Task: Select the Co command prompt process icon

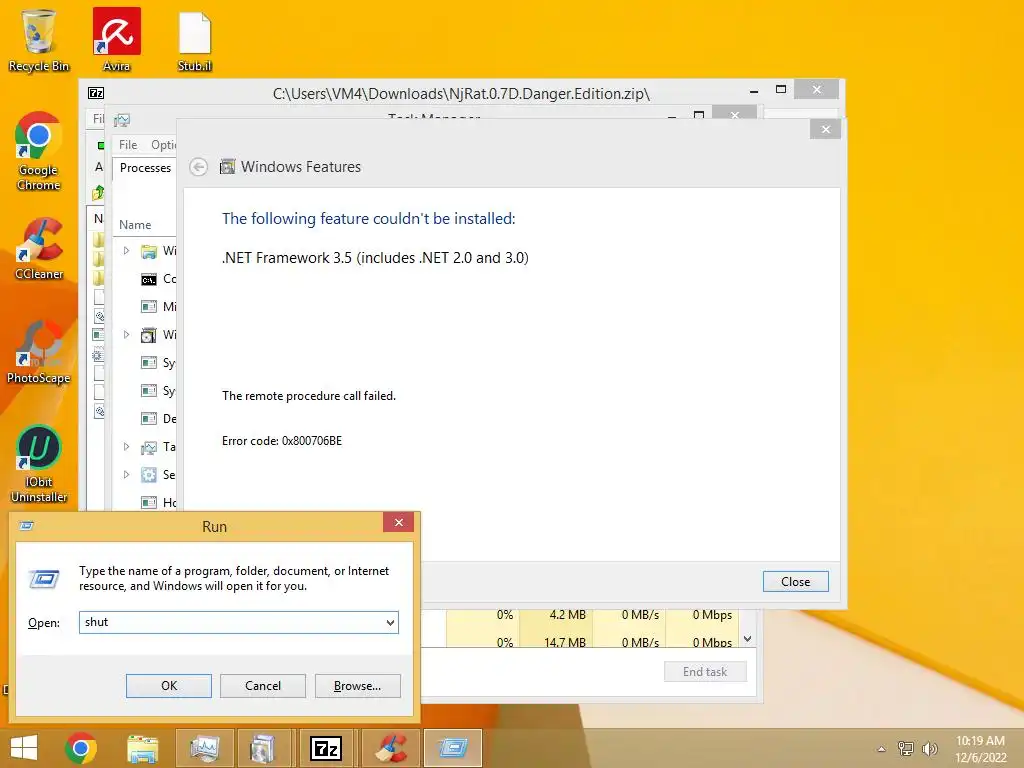Action: pos(149,280)
